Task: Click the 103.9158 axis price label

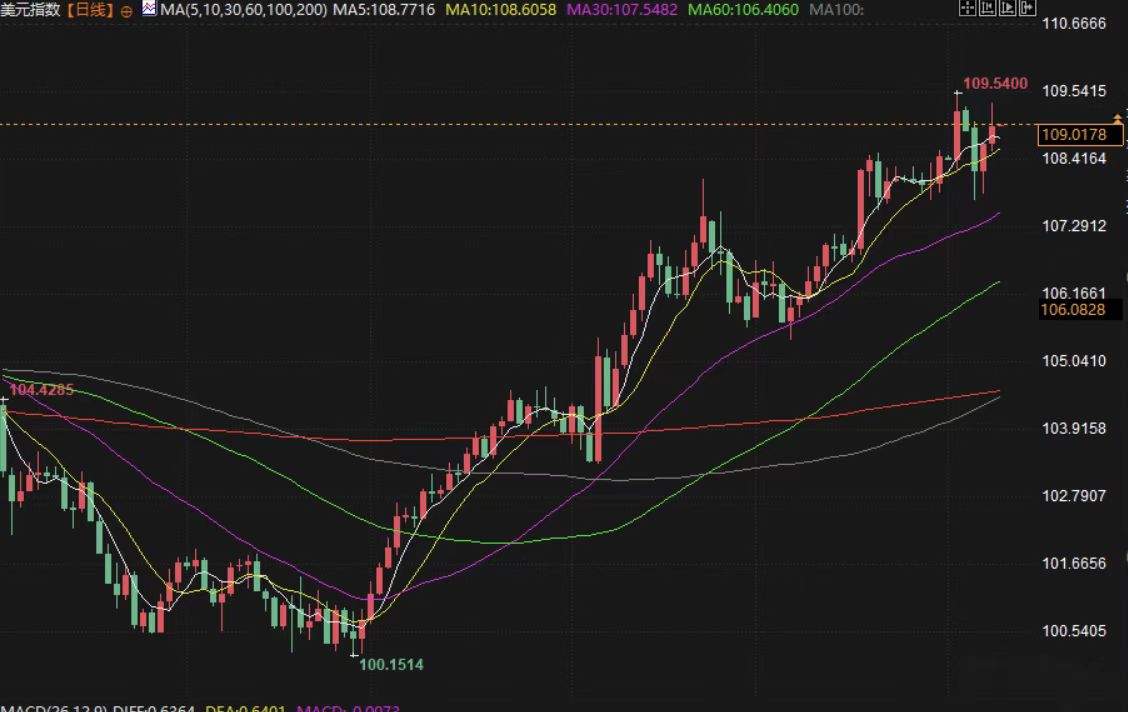Action: tap(1074, 428)
